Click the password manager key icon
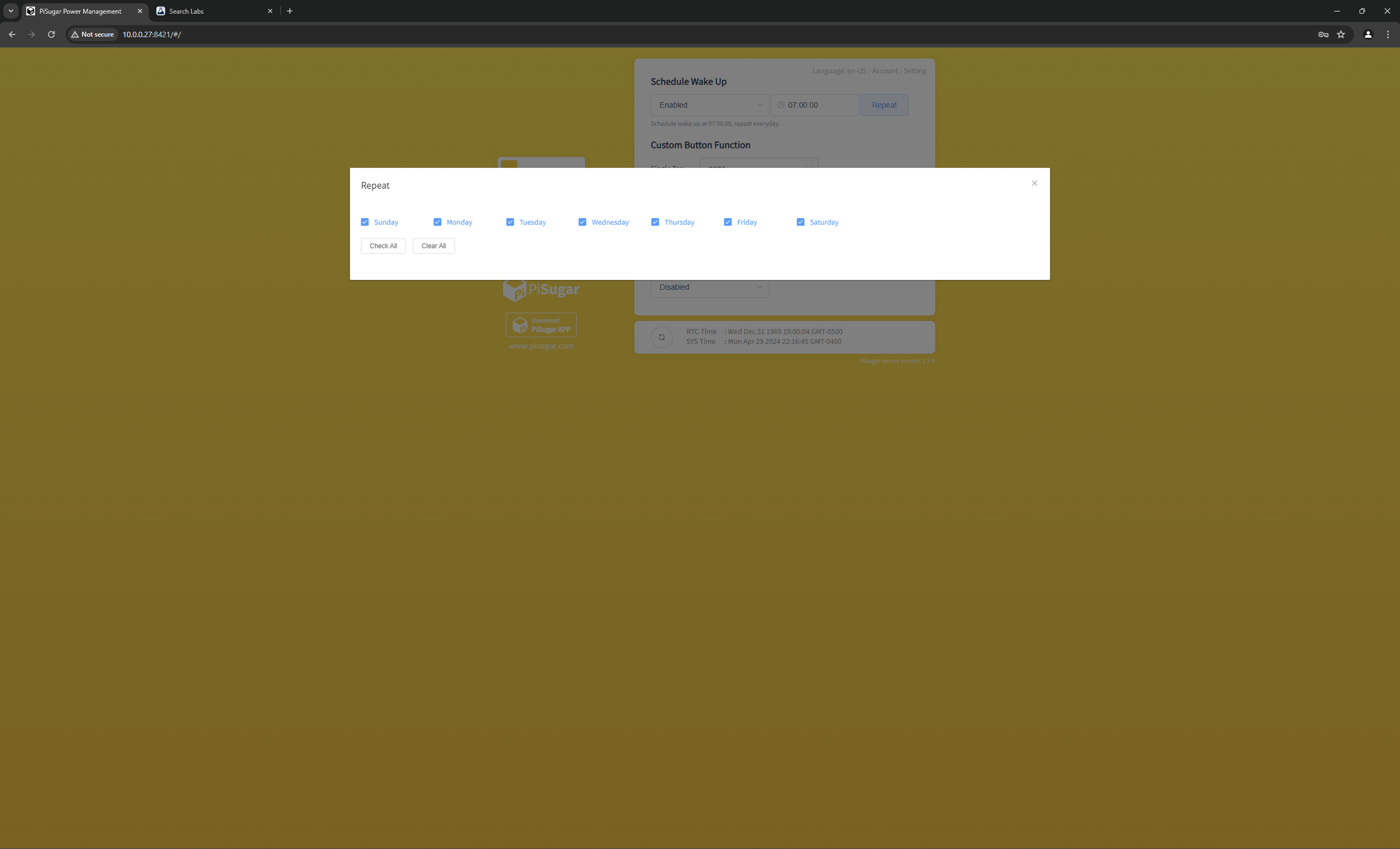 coord(1323,34)
